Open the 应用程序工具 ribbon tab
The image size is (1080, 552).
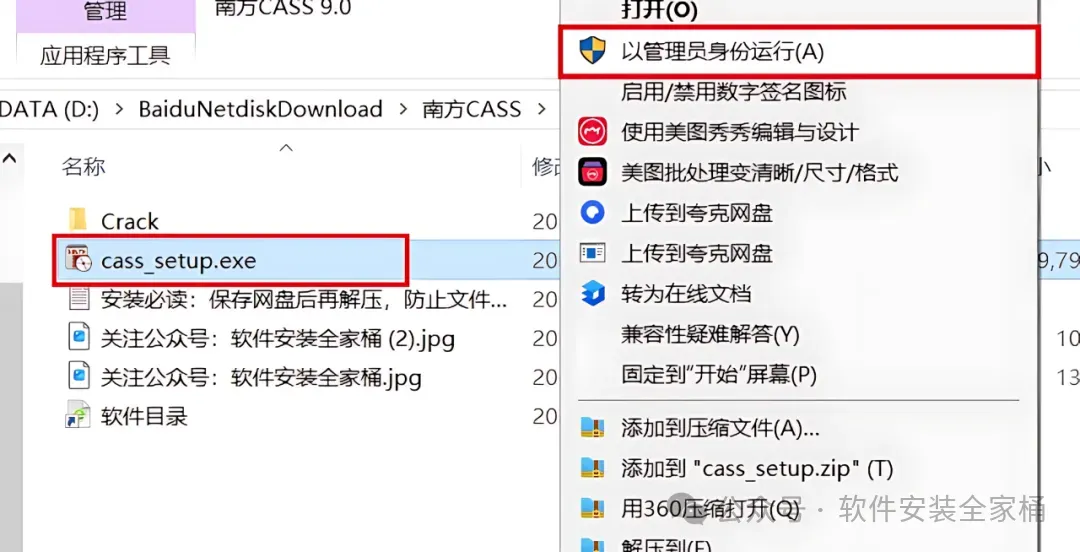(x=105, y=55)
